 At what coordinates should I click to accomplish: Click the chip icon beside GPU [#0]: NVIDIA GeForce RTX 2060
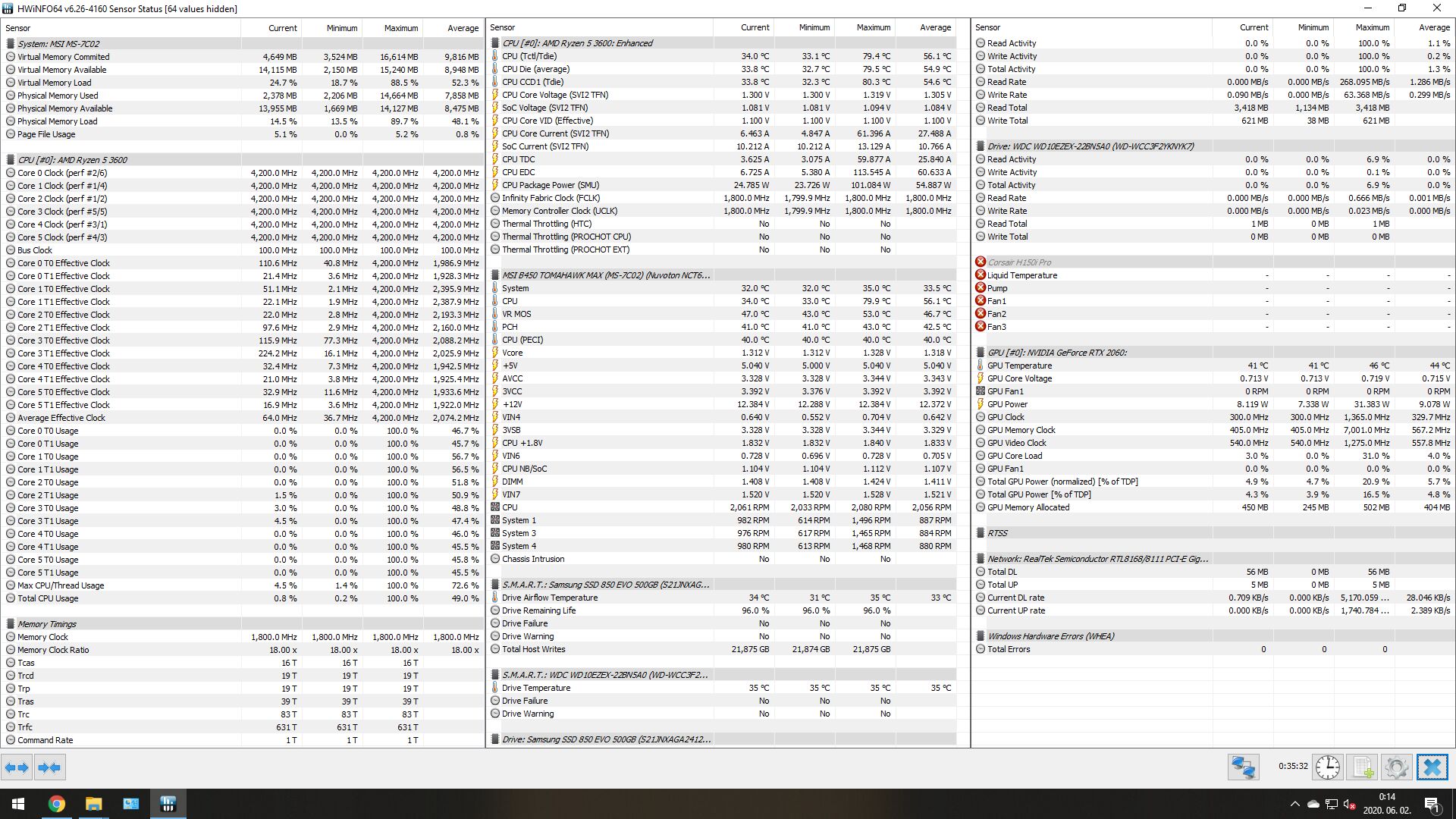pyautogui.click(x=981, y=353)
